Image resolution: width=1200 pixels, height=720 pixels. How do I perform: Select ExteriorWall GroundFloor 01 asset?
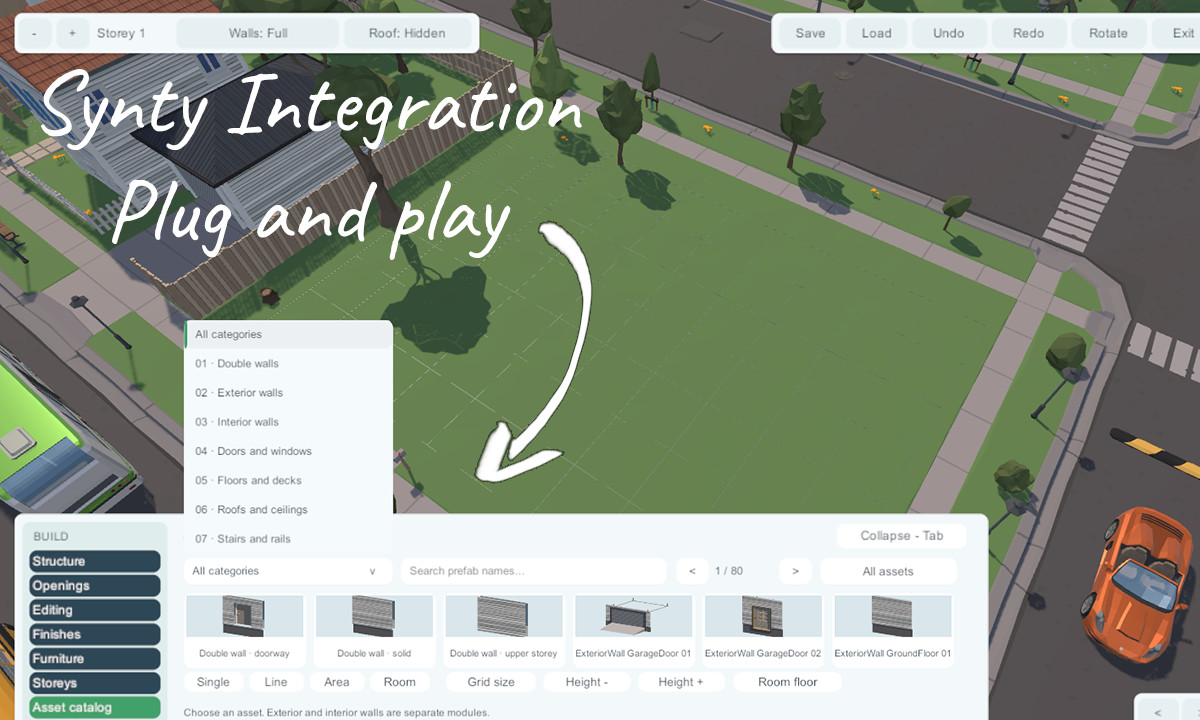pos(893,628)
